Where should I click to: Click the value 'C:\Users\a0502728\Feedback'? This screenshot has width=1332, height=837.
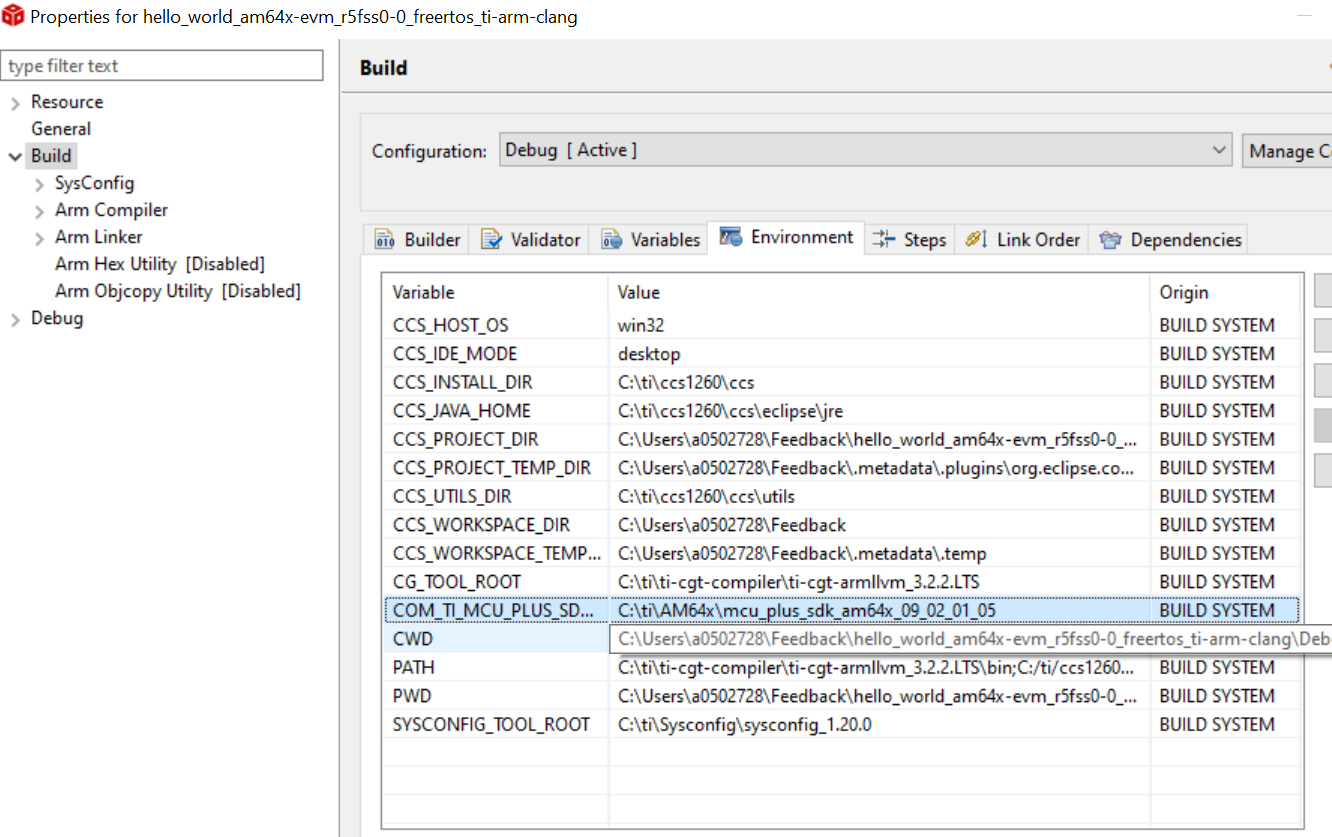click(x=731, y=525)
